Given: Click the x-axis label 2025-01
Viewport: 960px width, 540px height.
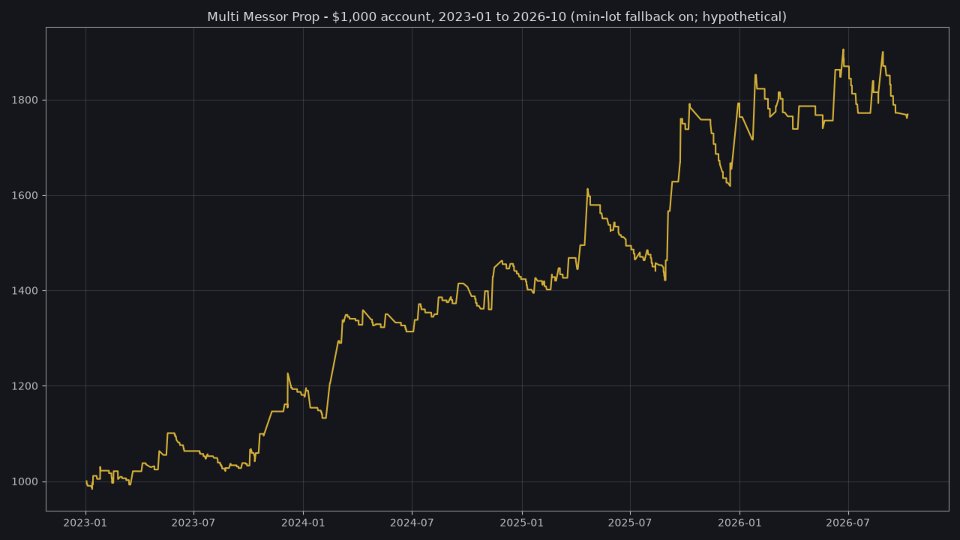Looking at the screenshot, I should point(522,523).
